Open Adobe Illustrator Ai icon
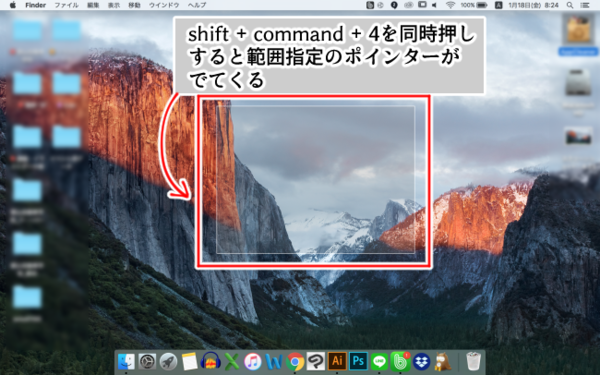The height and width of the screenshot is (375, 600). click(337, 361)
